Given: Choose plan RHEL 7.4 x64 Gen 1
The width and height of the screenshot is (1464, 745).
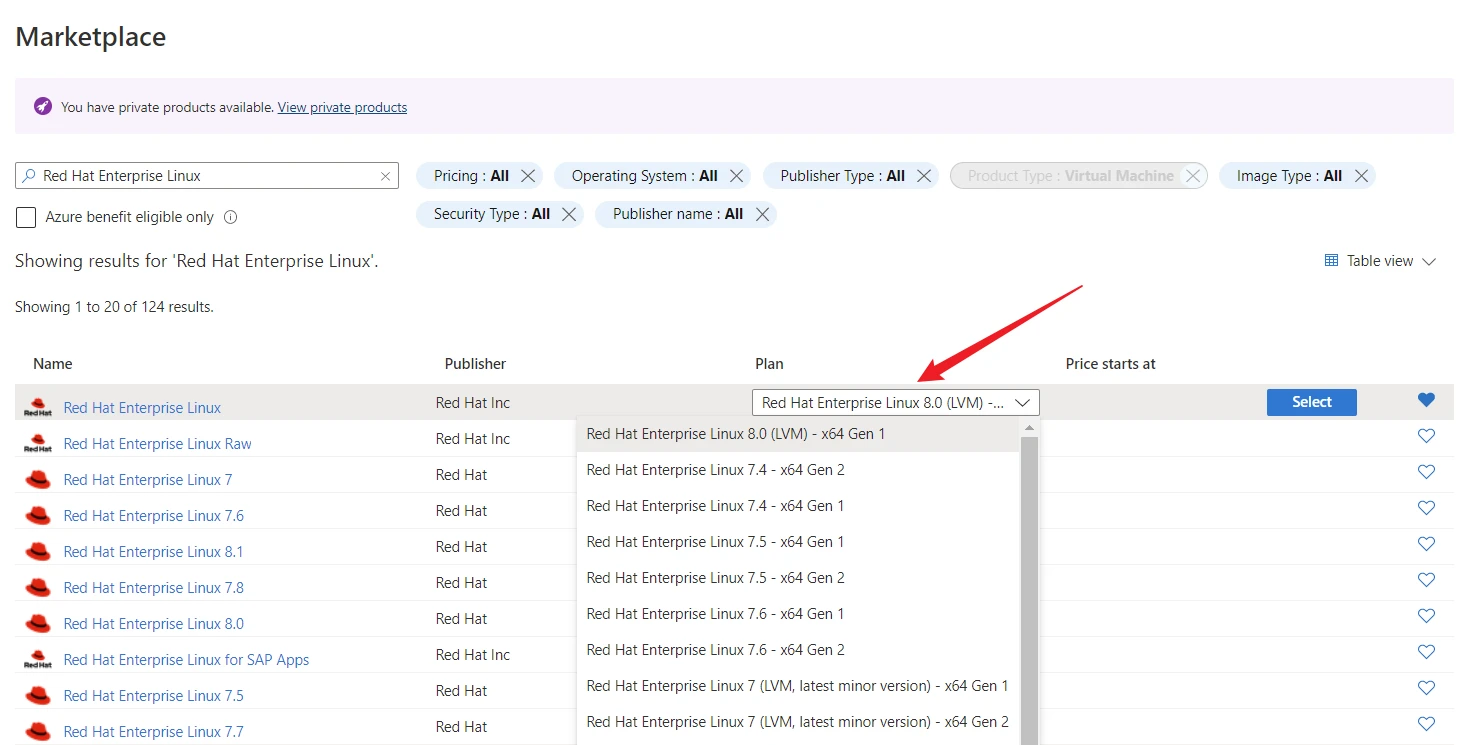Looking at the screenshot, I should pos(798,506).
